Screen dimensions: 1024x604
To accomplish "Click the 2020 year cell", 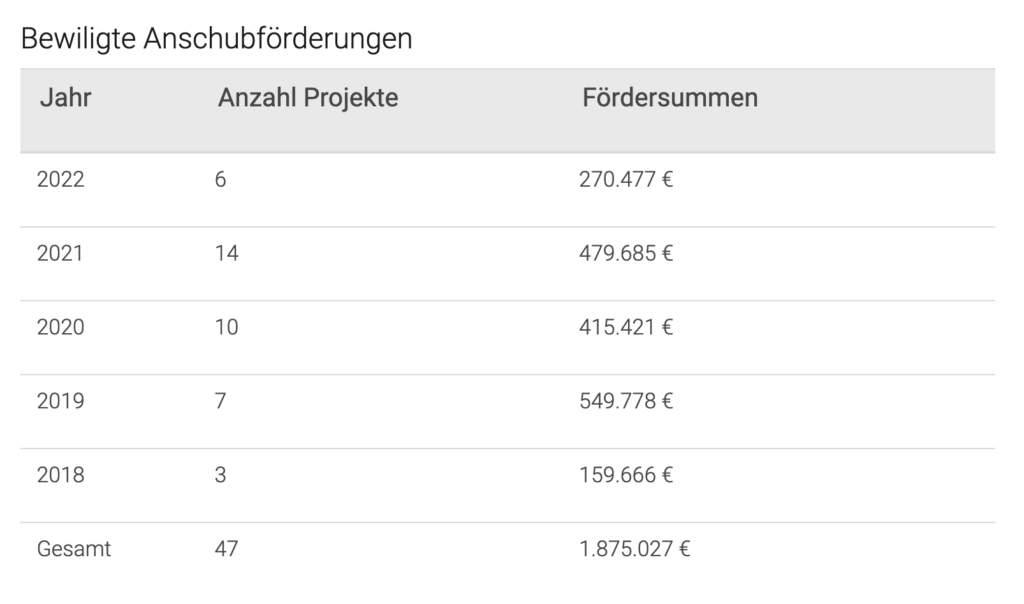I will point(61,328).
